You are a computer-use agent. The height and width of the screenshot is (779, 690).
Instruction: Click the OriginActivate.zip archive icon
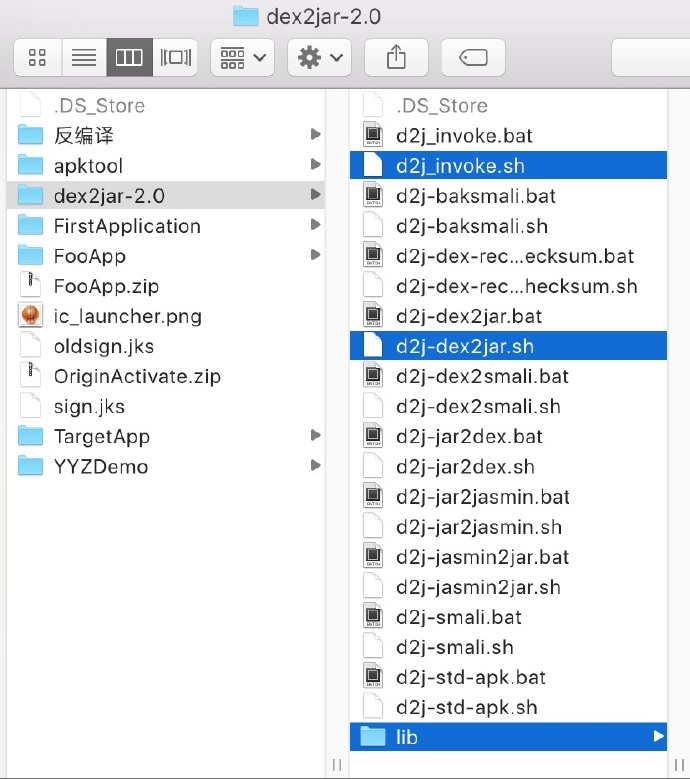tap(30, 376)
